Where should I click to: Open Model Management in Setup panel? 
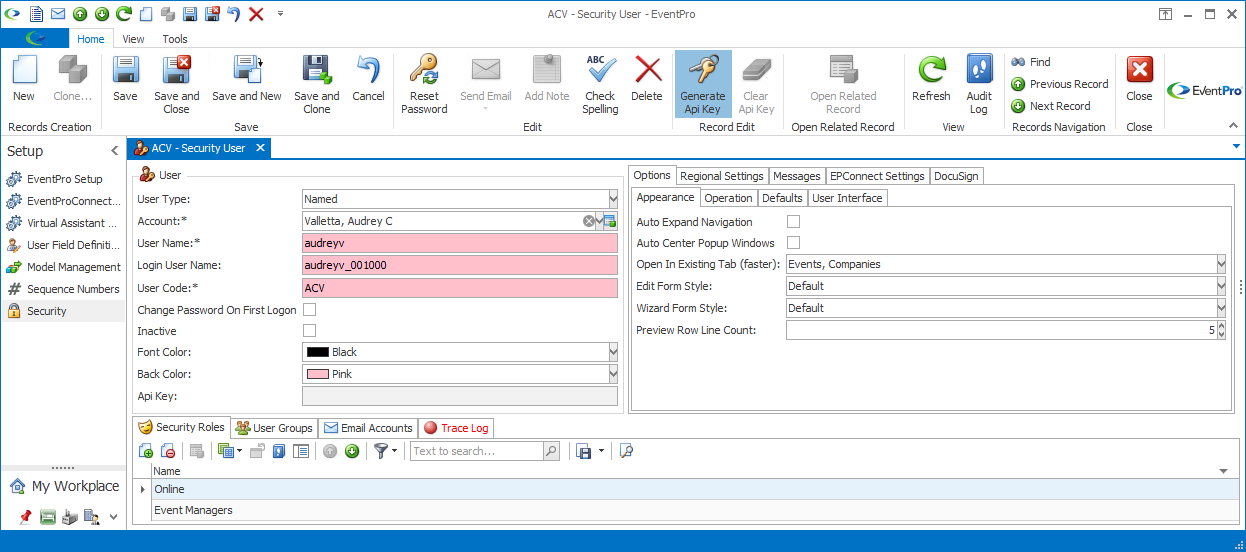click(63, 267)
